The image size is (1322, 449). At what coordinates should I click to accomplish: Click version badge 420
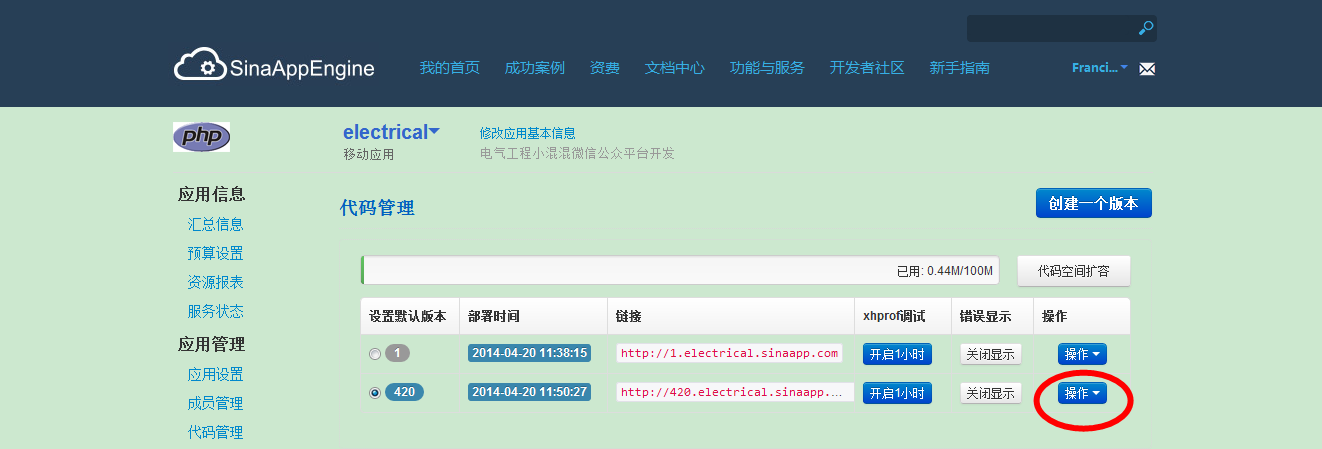(405, 392)
